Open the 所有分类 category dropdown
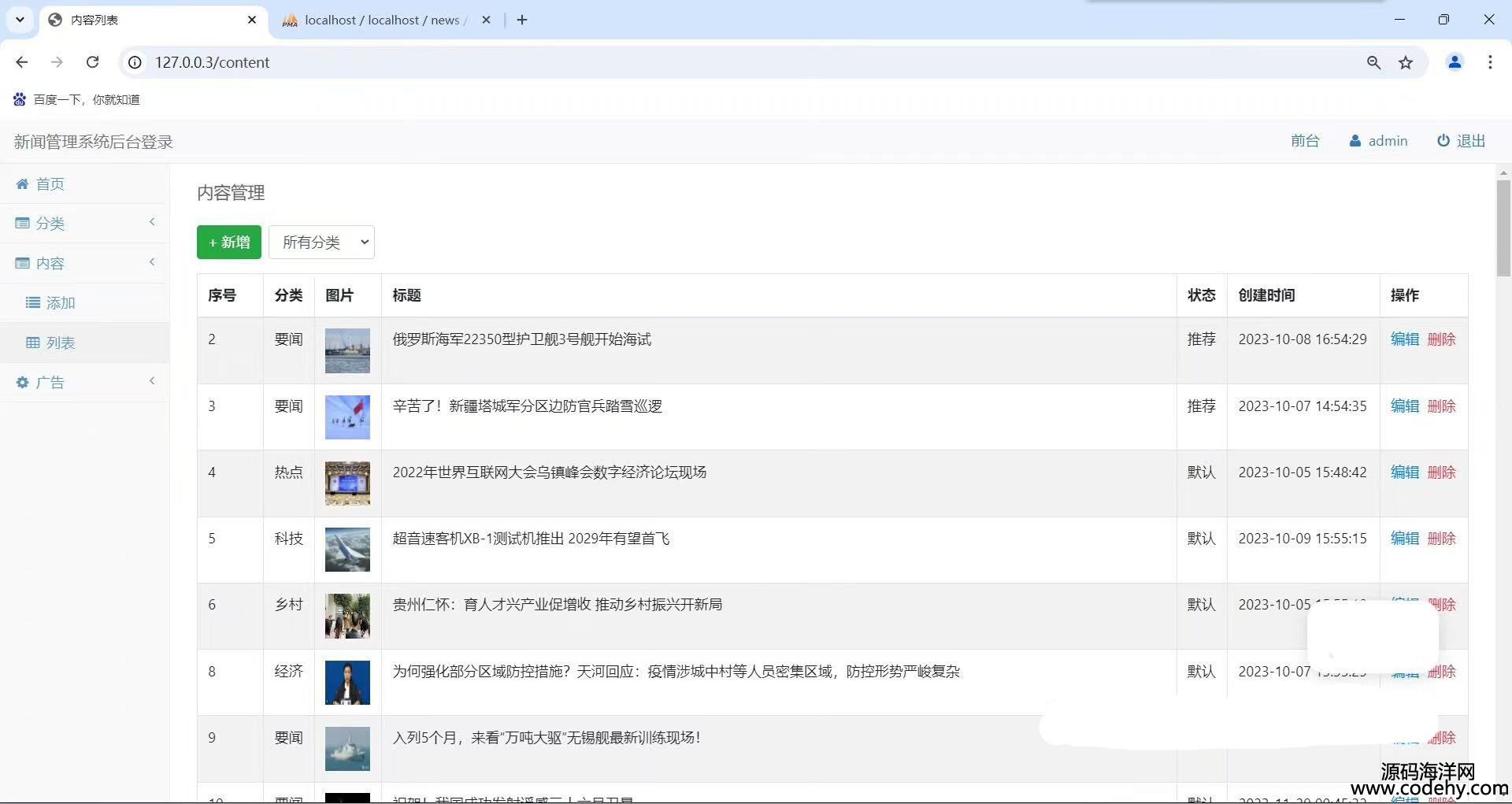The height and width of the screenshot is (804, 1512). click(321, 243)
